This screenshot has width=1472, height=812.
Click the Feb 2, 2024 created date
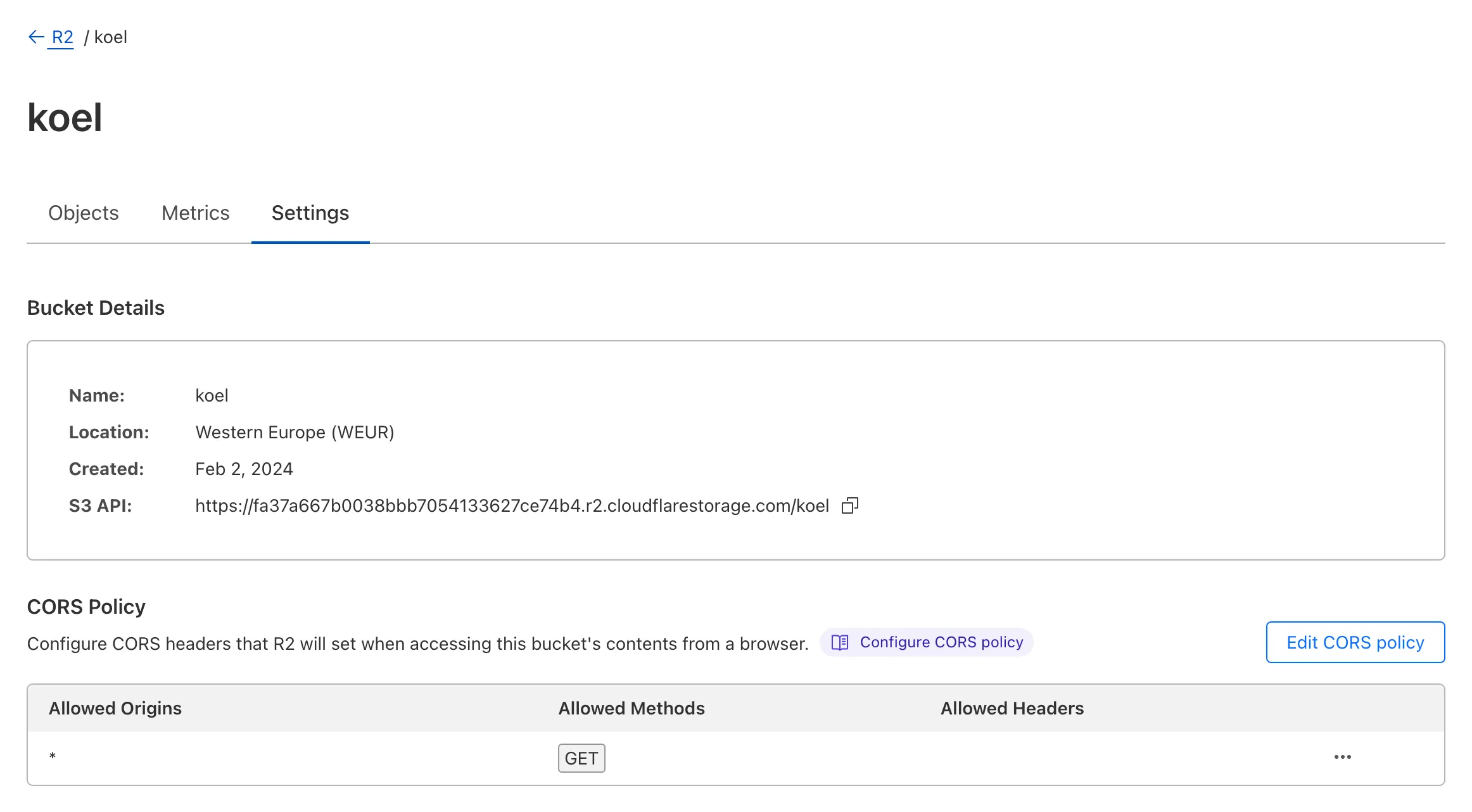[244, 469]
